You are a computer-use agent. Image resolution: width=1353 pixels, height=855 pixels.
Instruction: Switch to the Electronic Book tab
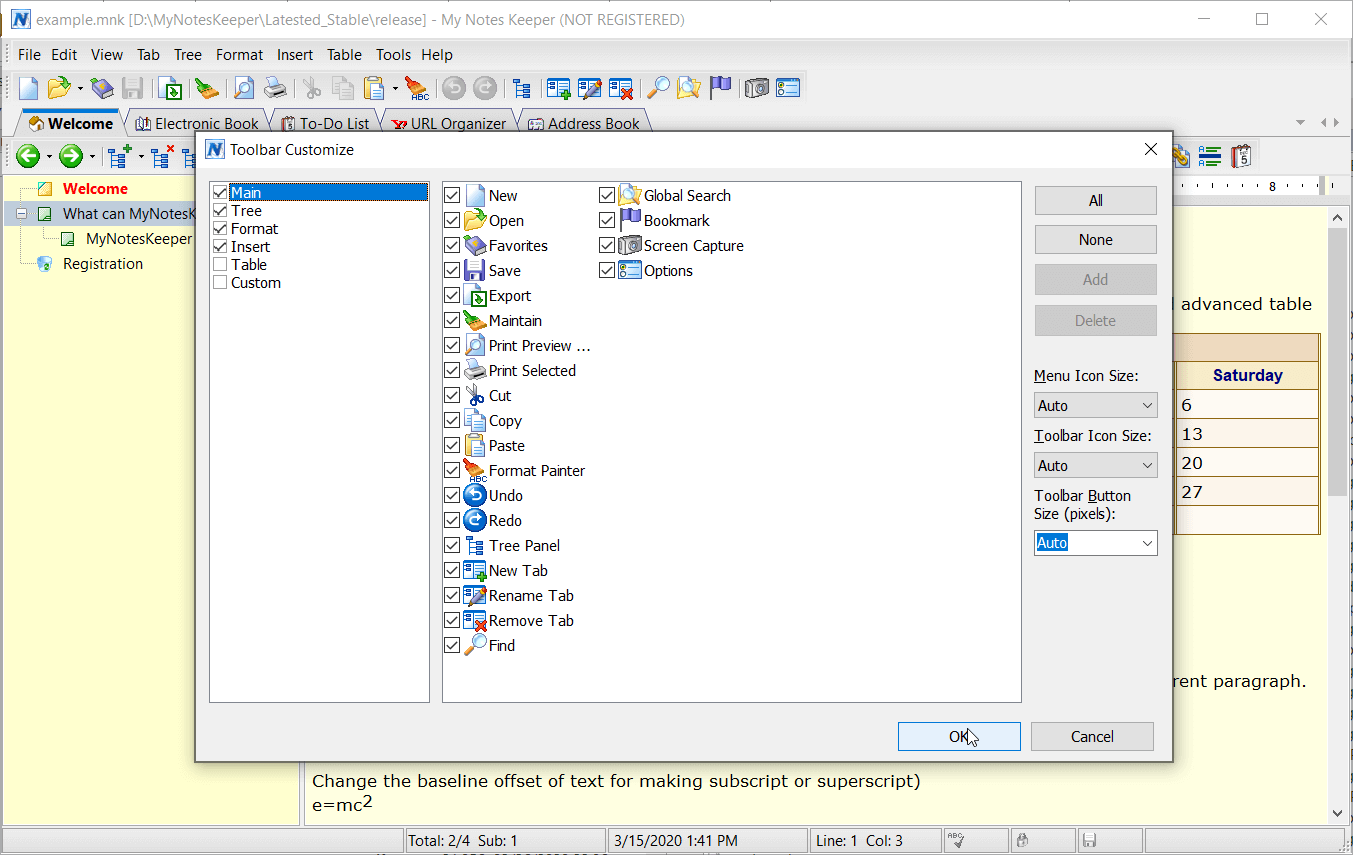click(x=196, y=124)
